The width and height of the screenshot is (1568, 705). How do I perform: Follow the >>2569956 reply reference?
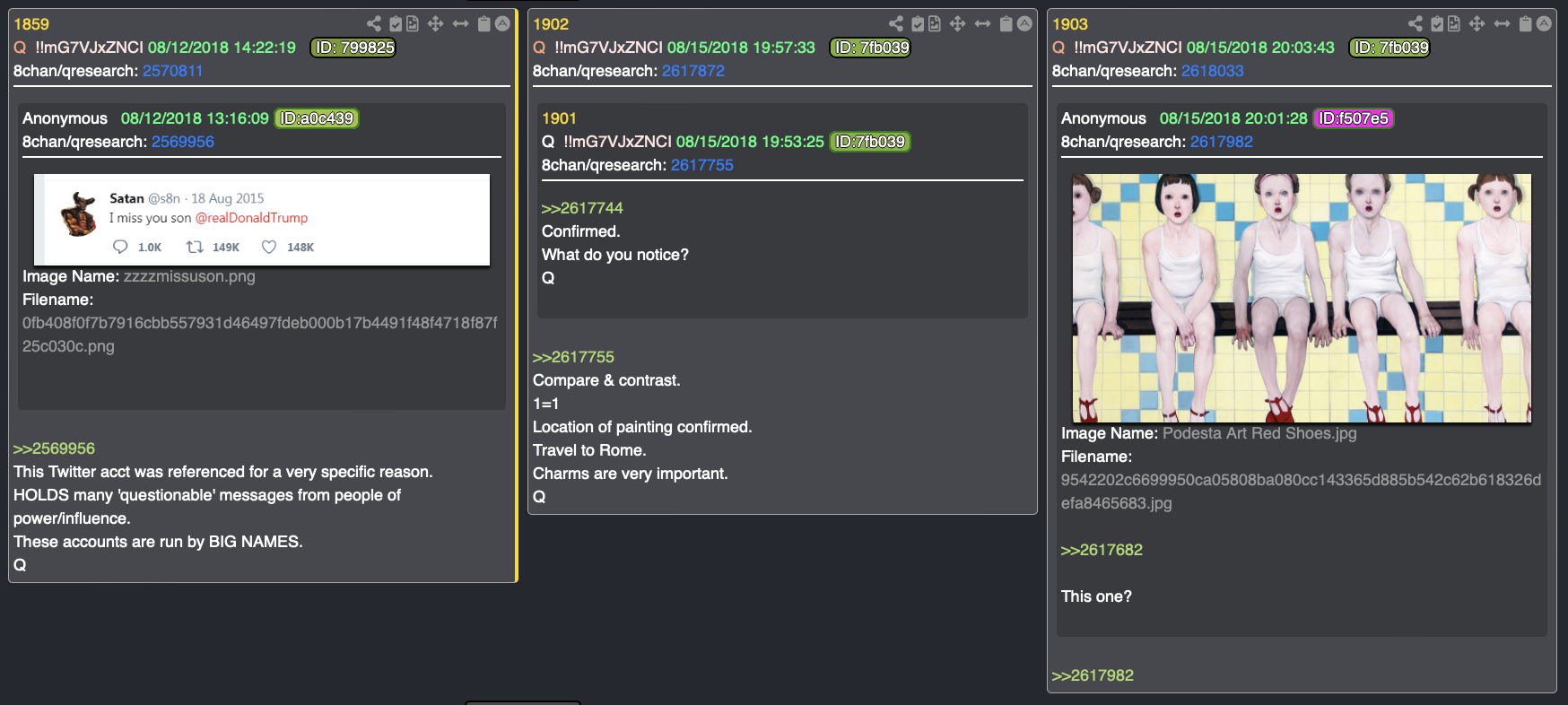click(x=54, y=448)
